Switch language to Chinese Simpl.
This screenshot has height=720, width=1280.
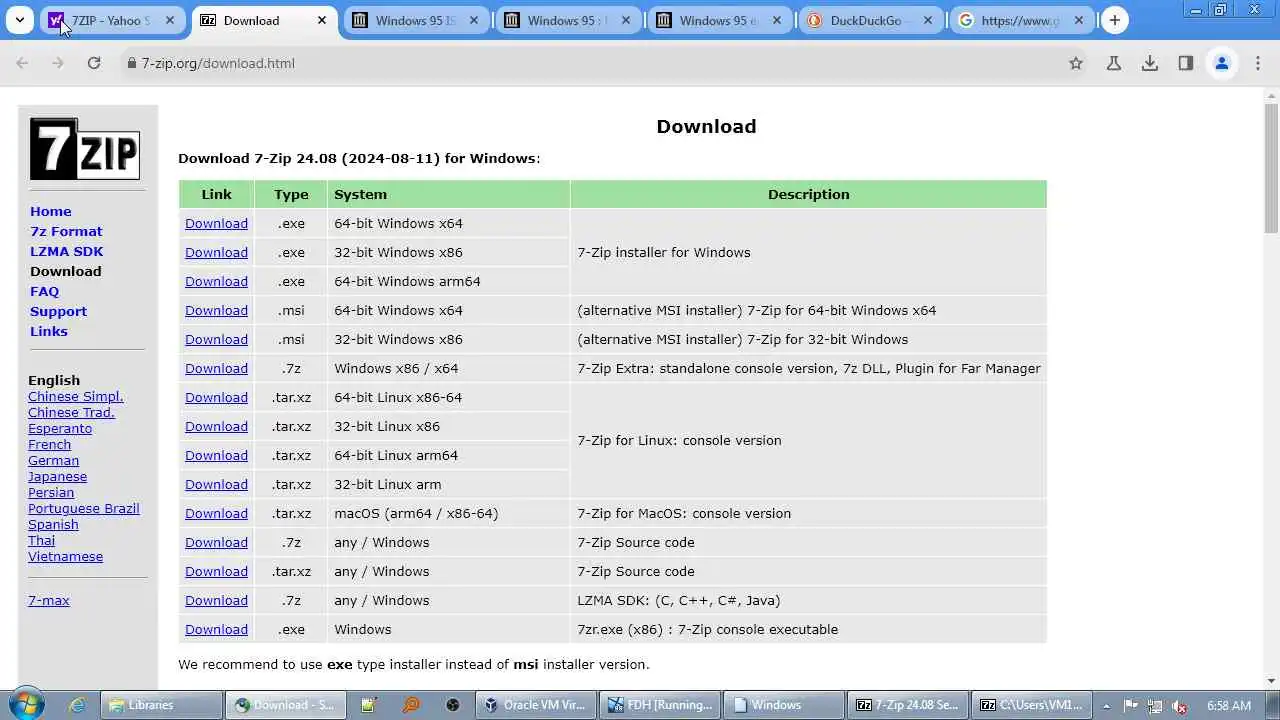pyautogui.click(x=75, y=396)
